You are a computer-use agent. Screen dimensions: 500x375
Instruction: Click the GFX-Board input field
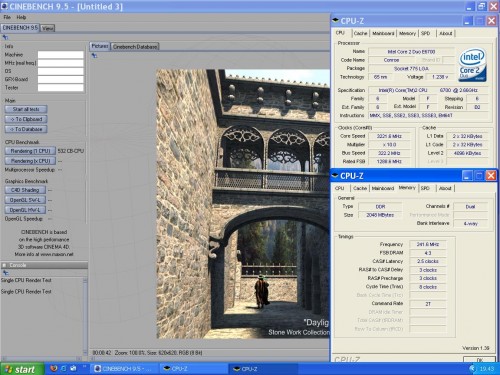pyautogui.click(x=60, y=79)
